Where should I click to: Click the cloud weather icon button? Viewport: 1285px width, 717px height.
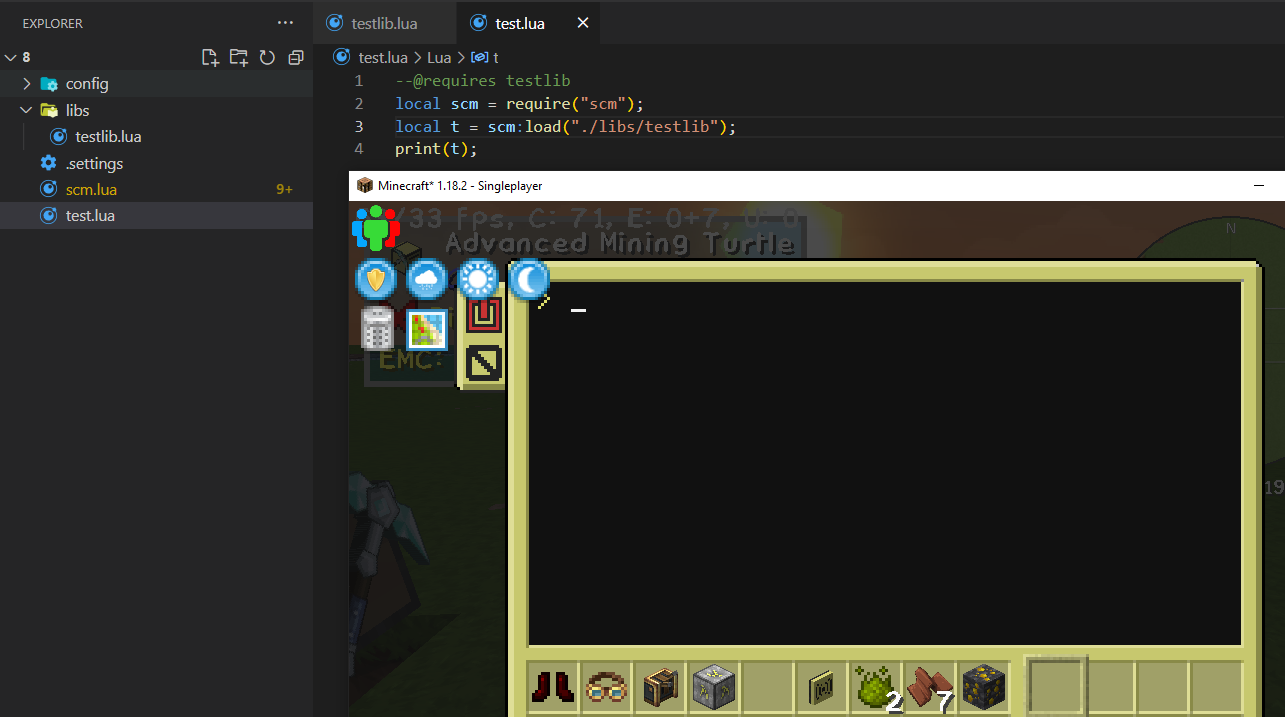[427, 280]
